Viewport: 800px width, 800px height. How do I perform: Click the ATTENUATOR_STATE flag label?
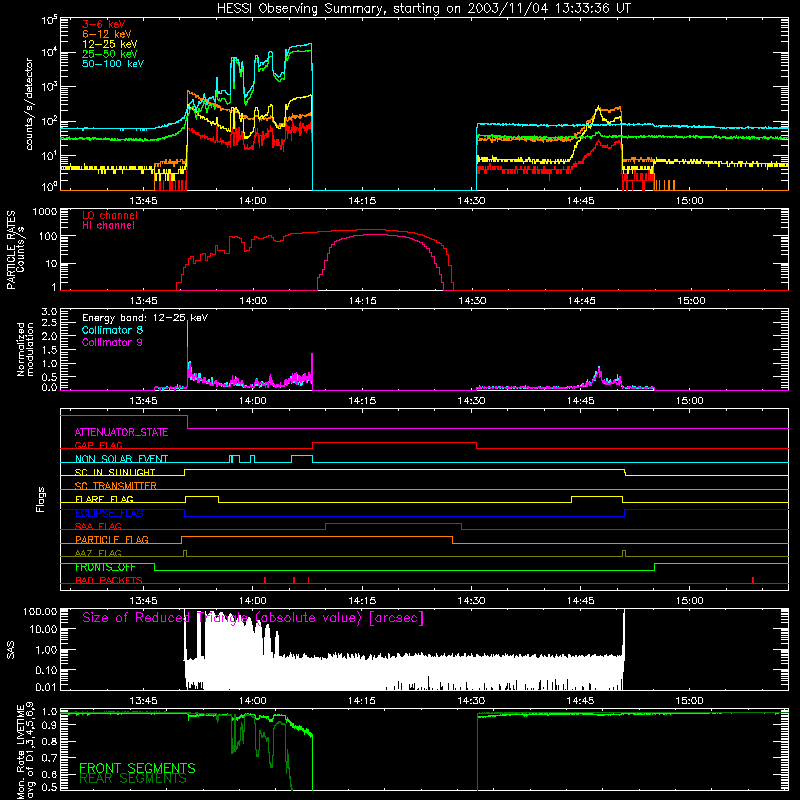point(121,432)
